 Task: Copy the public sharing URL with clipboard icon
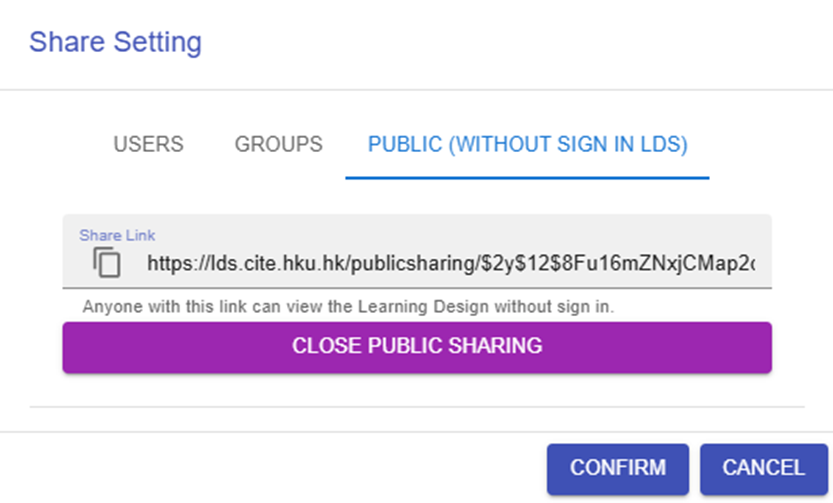click(107, 263)
